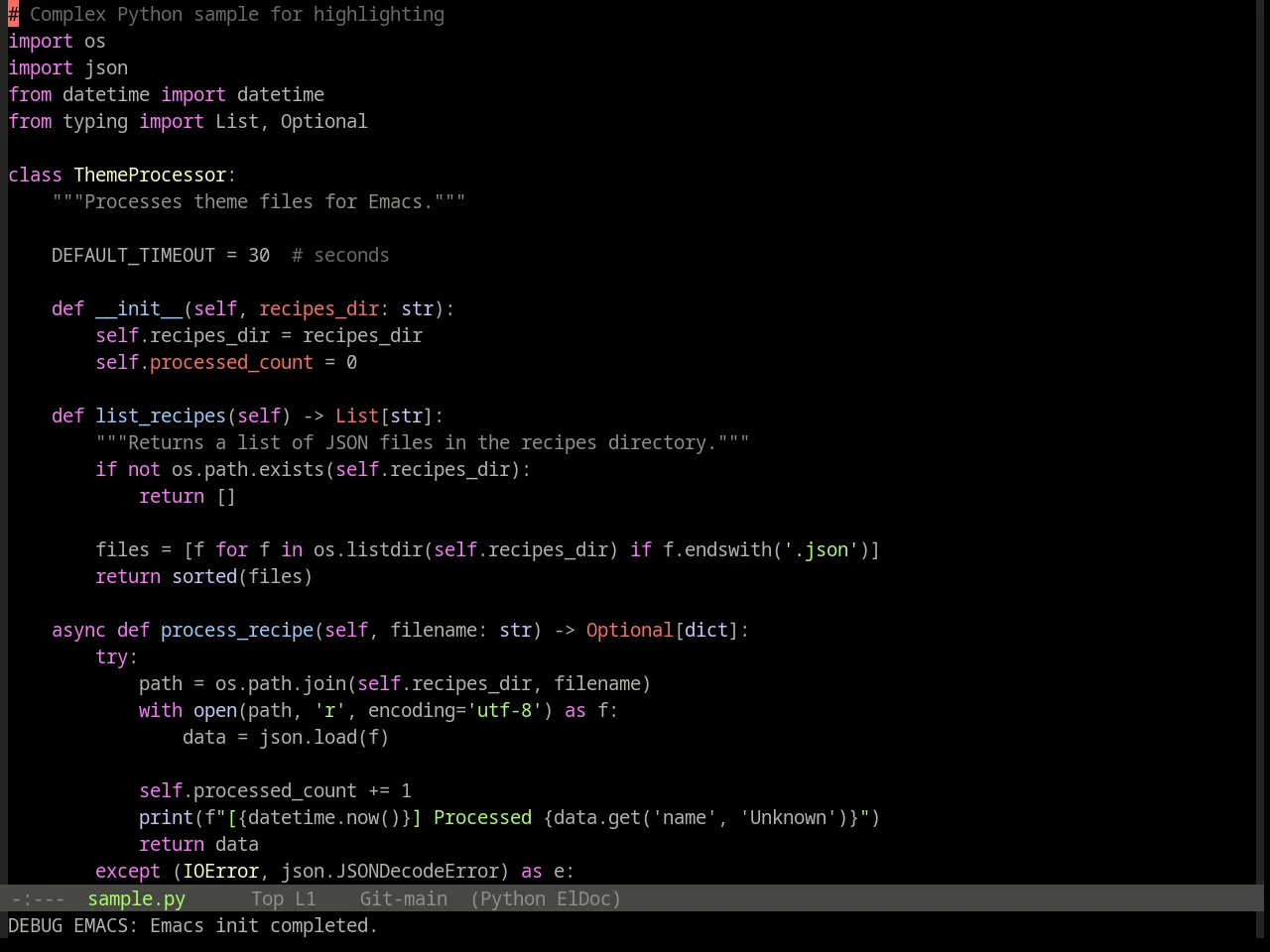Click the L1 line number indicator
1270x952 pixels.
click(x=306, y=898)
